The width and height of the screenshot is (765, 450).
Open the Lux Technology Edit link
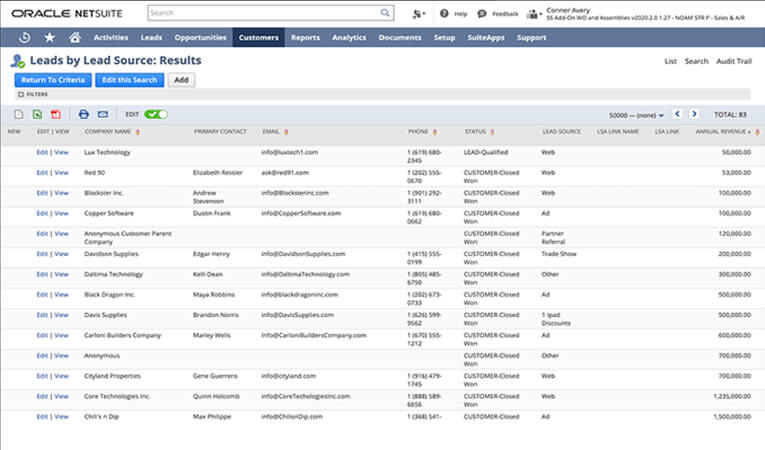(42, 152)
